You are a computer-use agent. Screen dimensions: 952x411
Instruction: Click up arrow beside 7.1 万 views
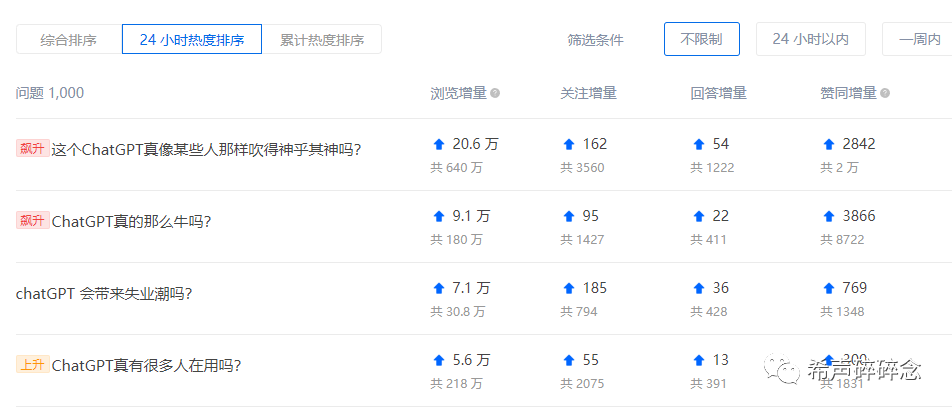pos(439,288)
